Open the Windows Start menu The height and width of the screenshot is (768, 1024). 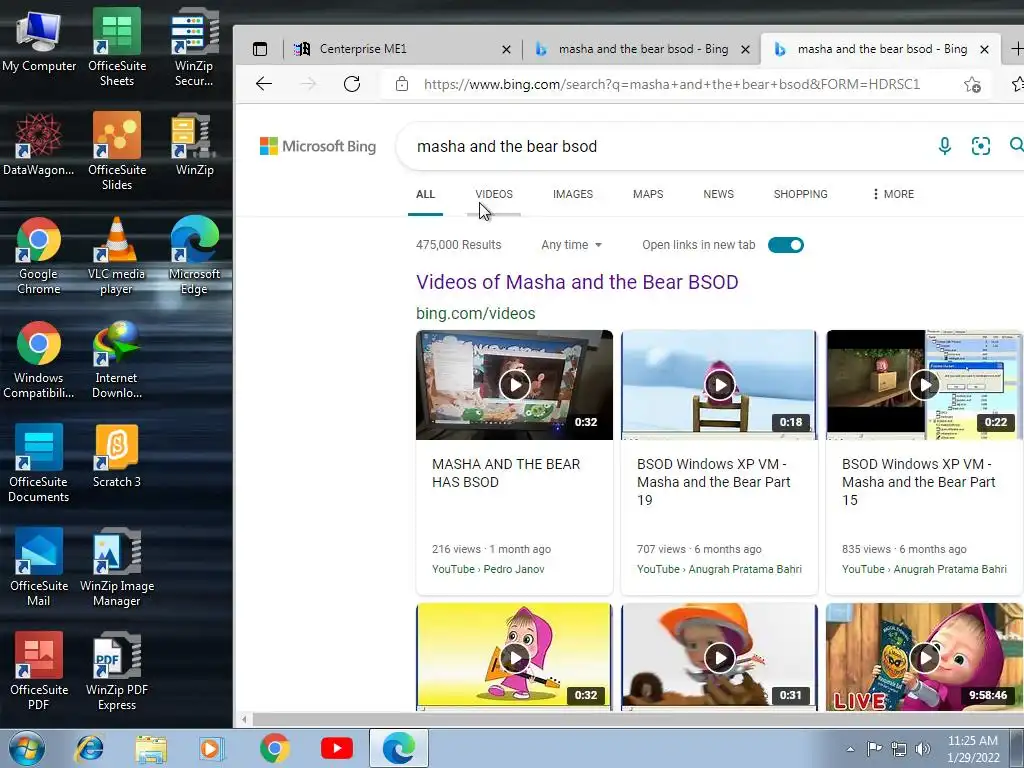27,748
